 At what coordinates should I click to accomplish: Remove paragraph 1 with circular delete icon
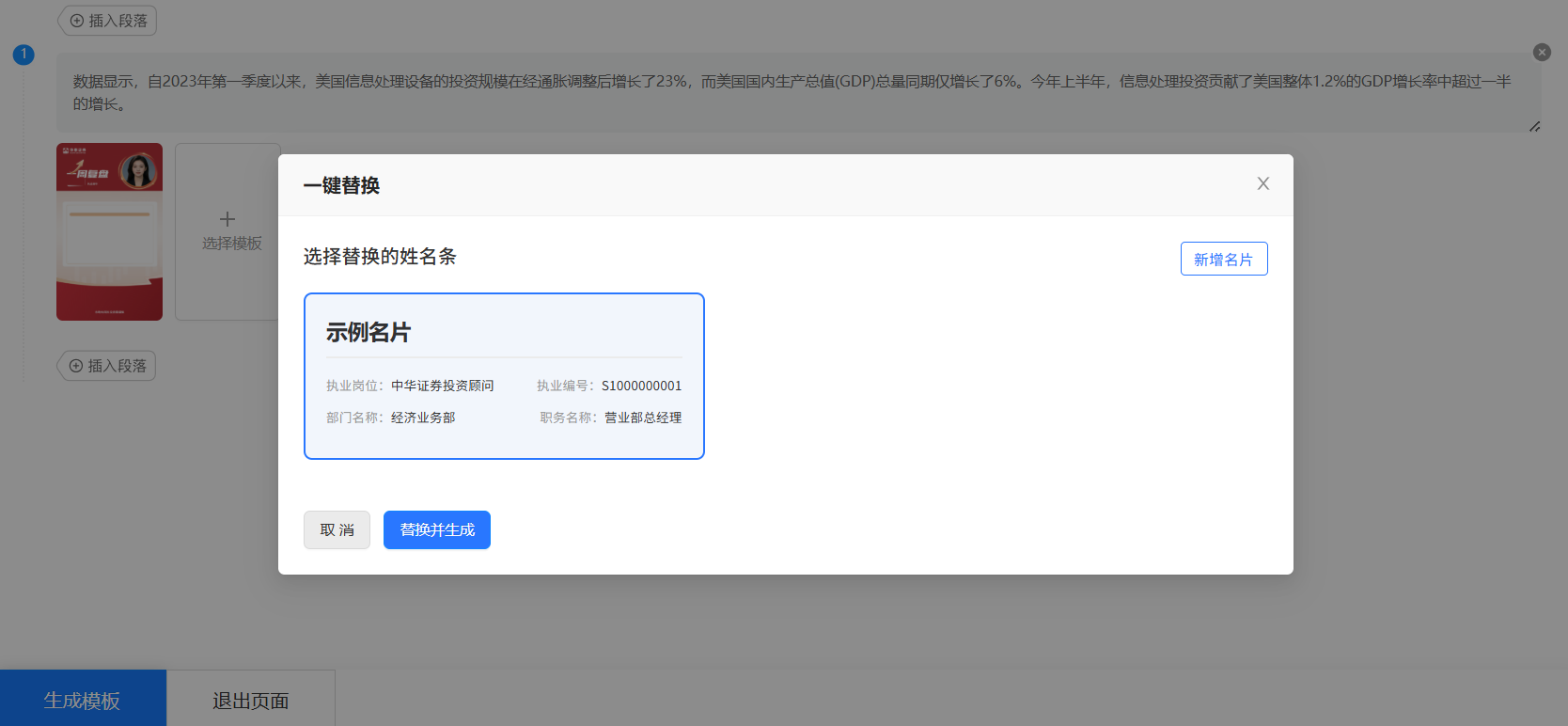click(x=1542, y=53)
